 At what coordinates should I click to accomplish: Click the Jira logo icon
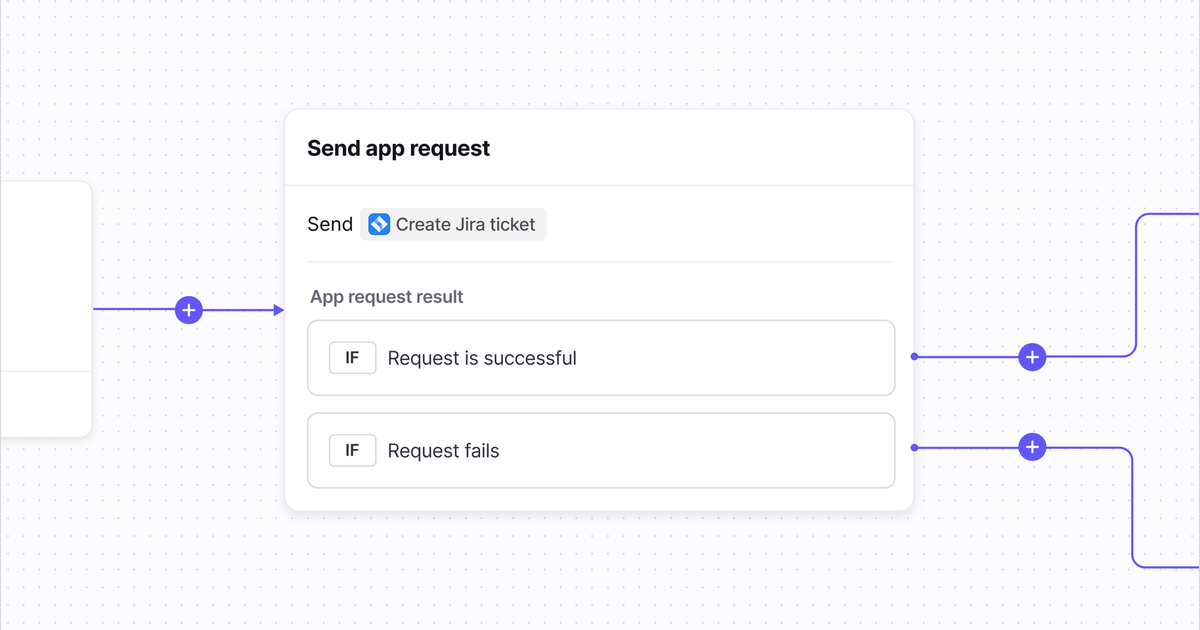[379, 224]
